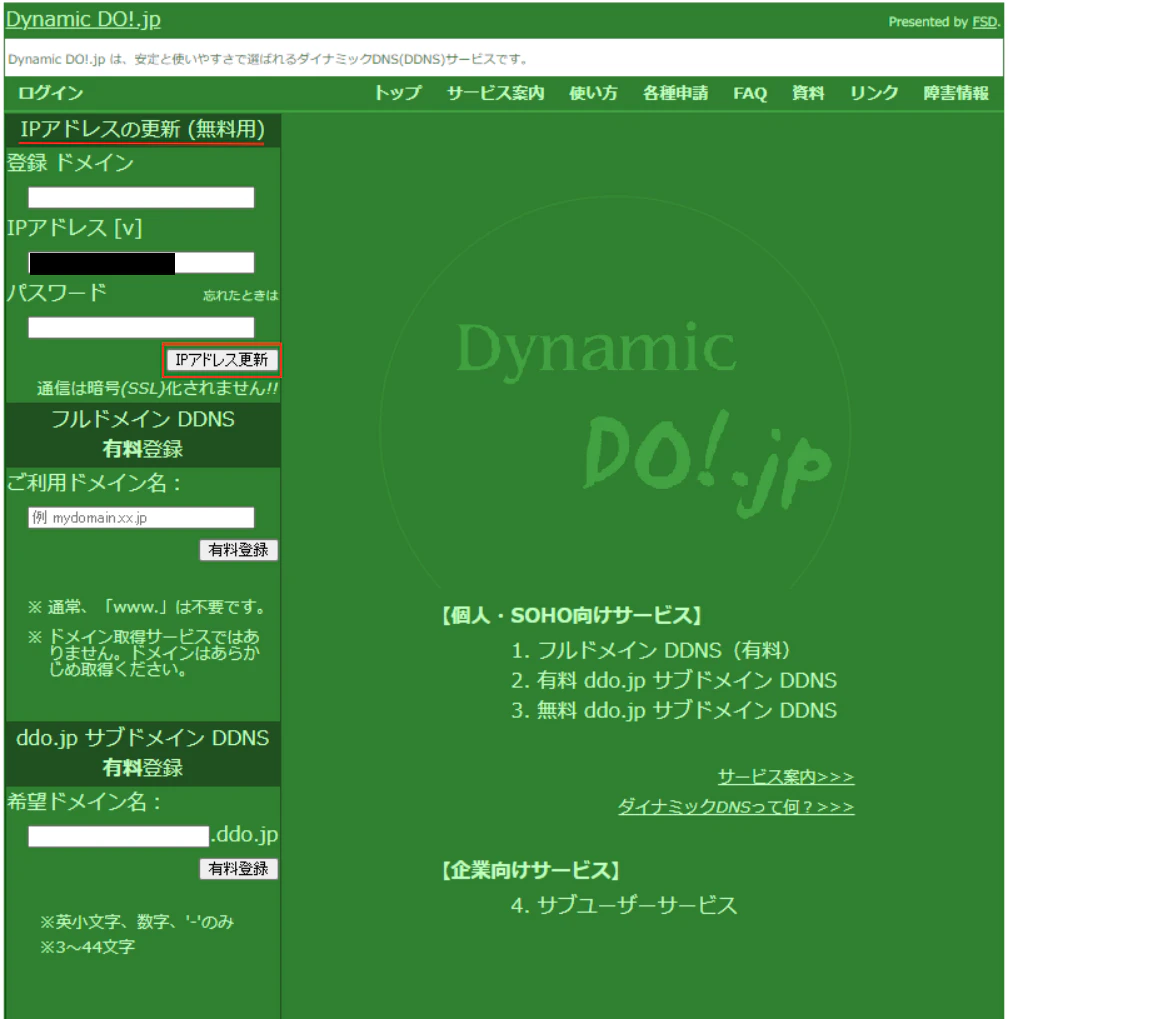1152x1019 pixels.
Task: Click 有料登録 under ddo.jp サブドメイン
Action: pos(238,869)
